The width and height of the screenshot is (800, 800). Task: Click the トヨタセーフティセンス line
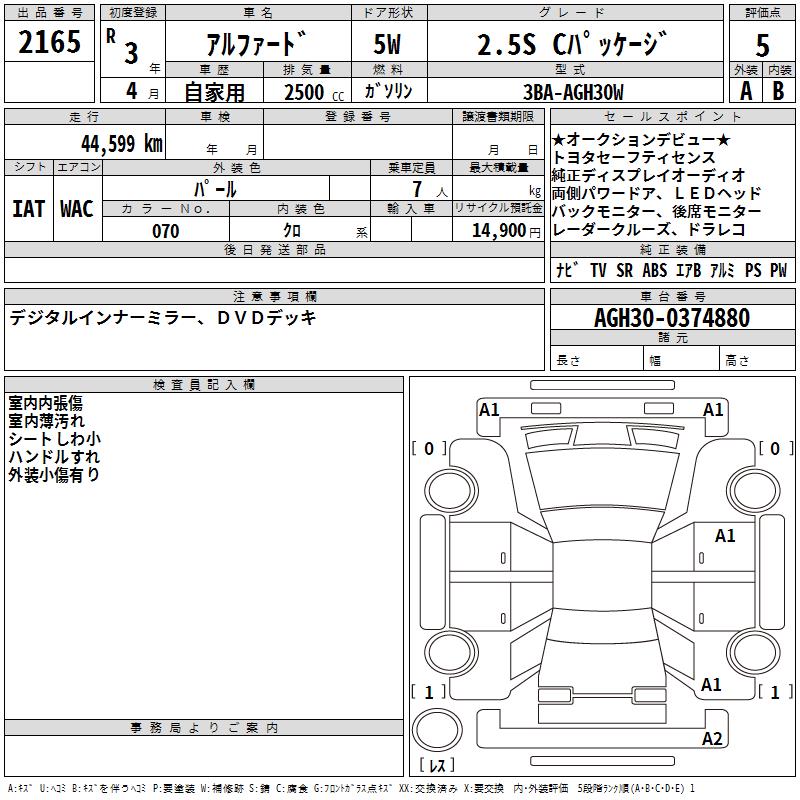[634, 157]
